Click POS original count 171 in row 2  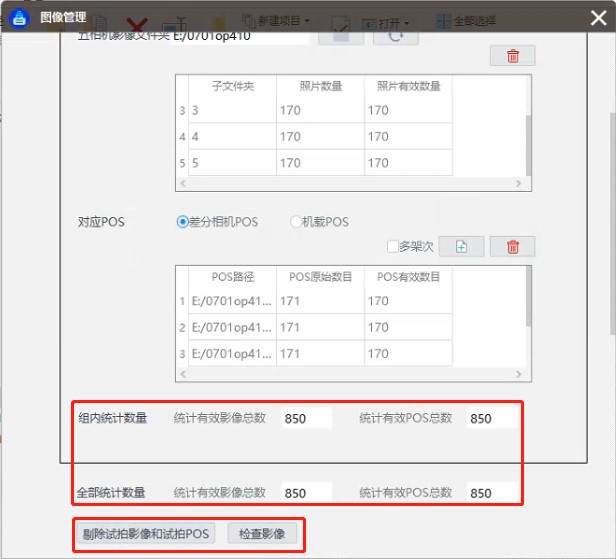pos(321,327)
